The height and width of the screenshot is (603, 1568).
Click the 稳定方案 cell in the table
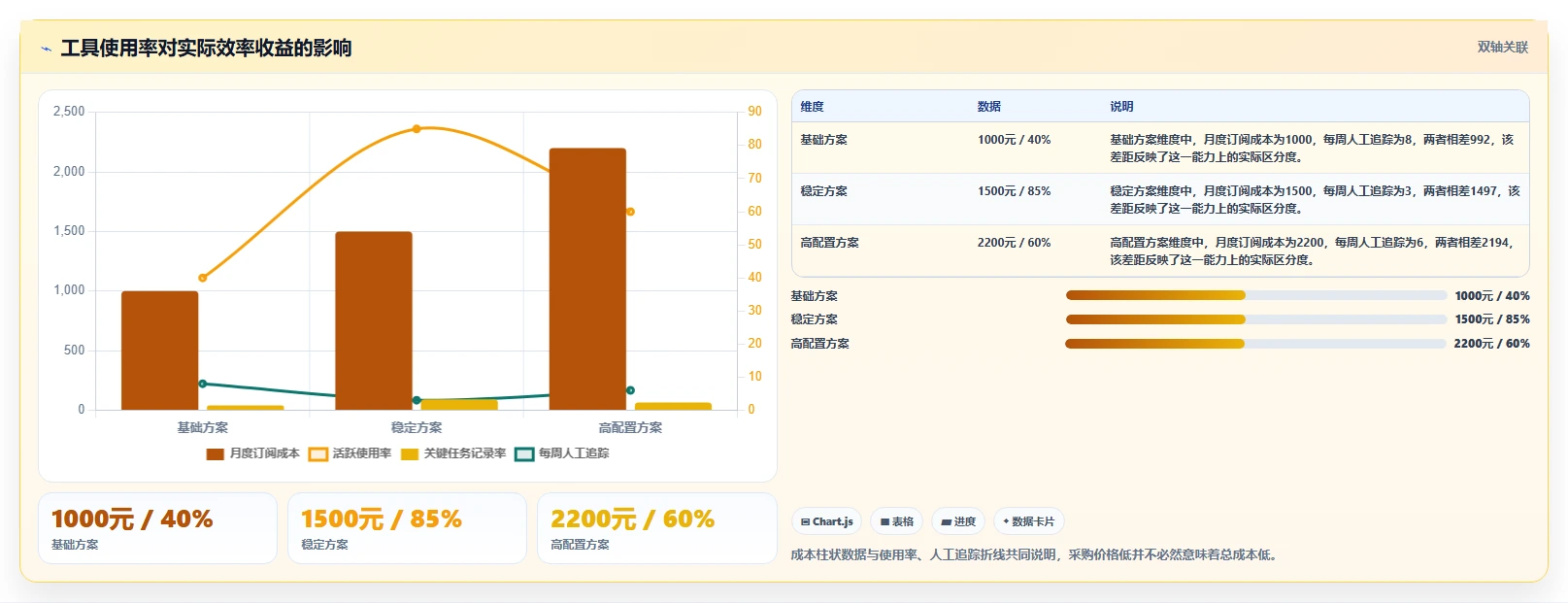(x=823, y=191)
